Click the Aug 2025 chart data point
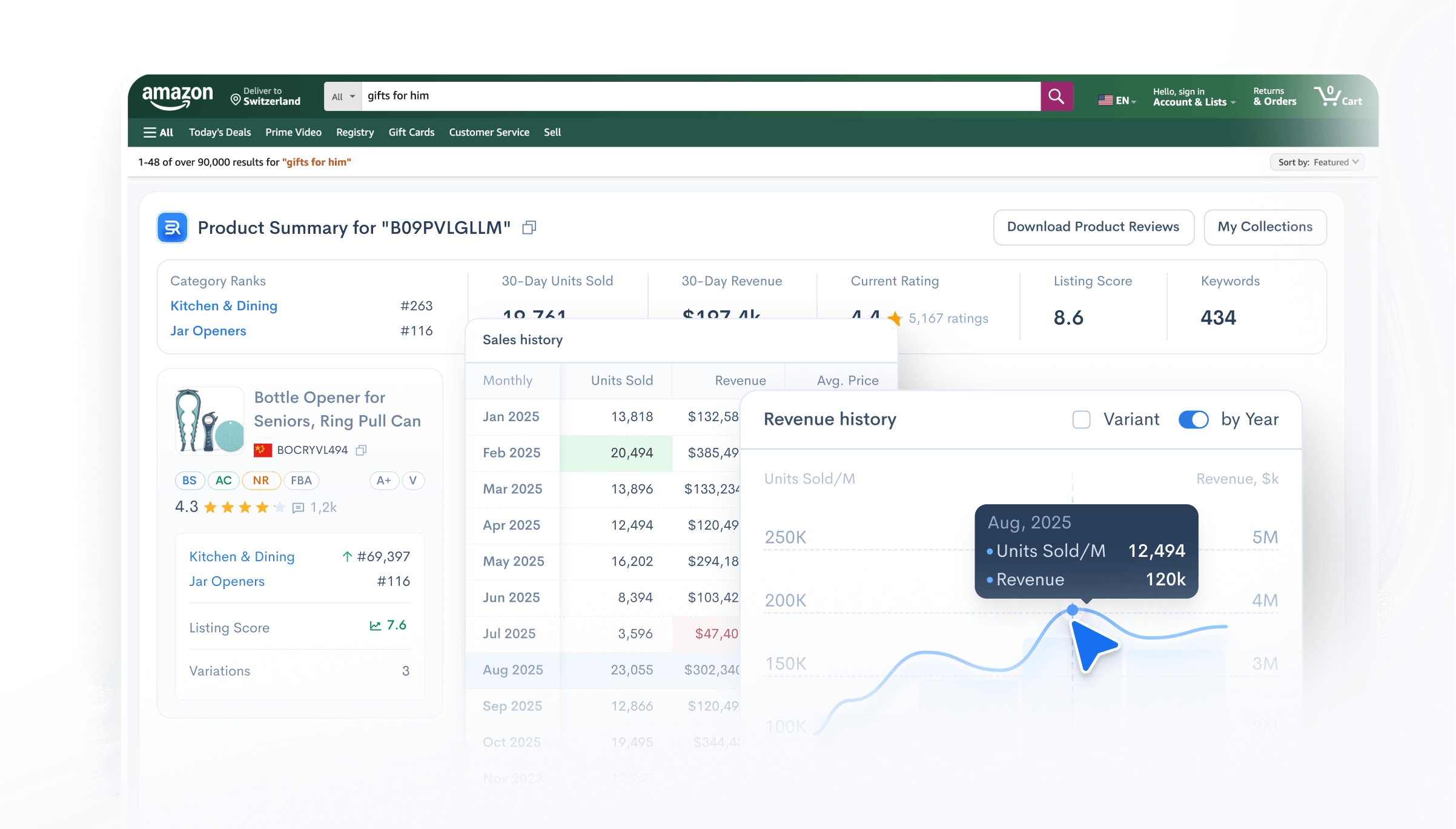The height and width of the screenshot is (829, 1456). (1072, 610)
